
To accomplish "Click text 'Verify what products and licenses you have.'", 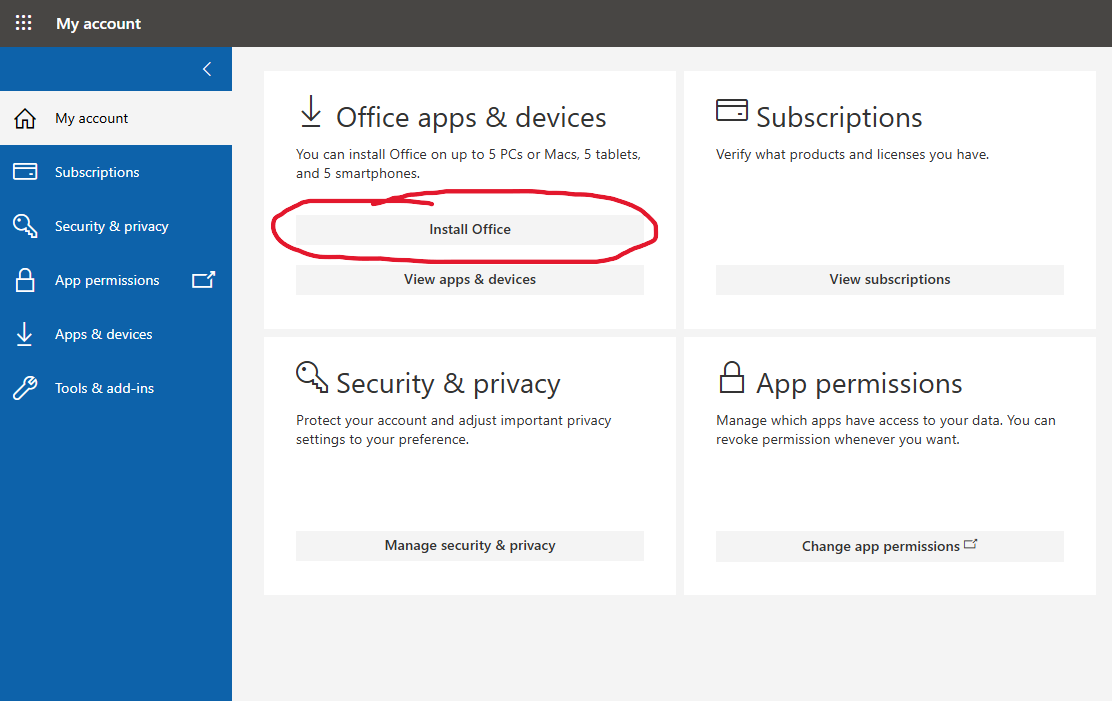I will click(852, 154).
